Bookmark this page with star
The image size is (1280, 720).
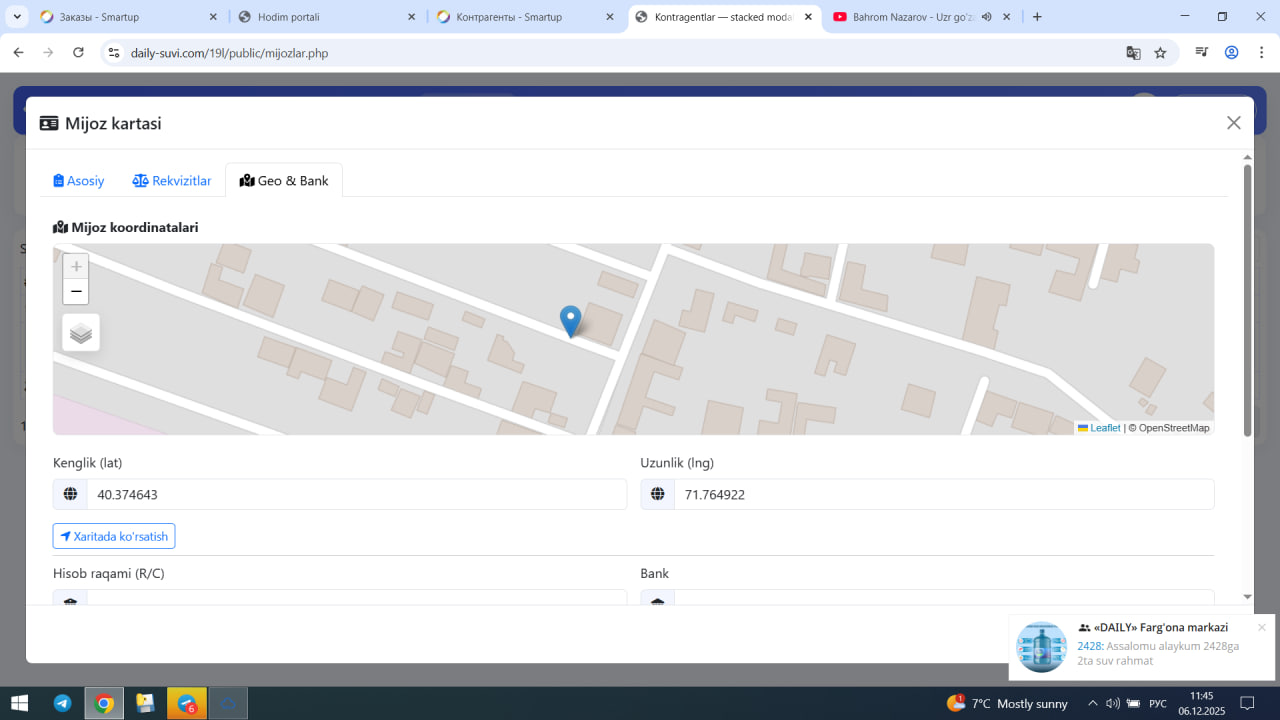[1160, 53]
